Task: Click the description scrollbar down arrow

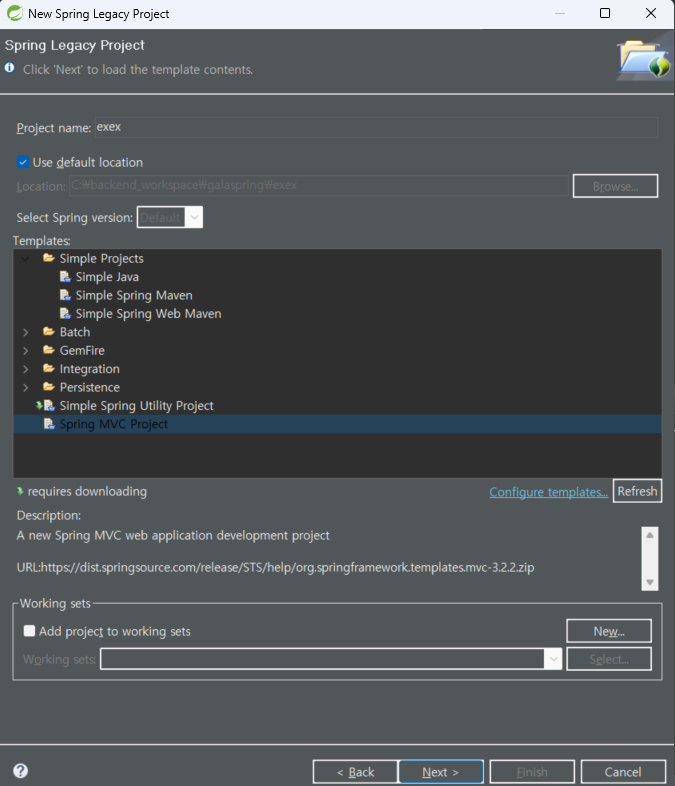Action: [649, 582]
